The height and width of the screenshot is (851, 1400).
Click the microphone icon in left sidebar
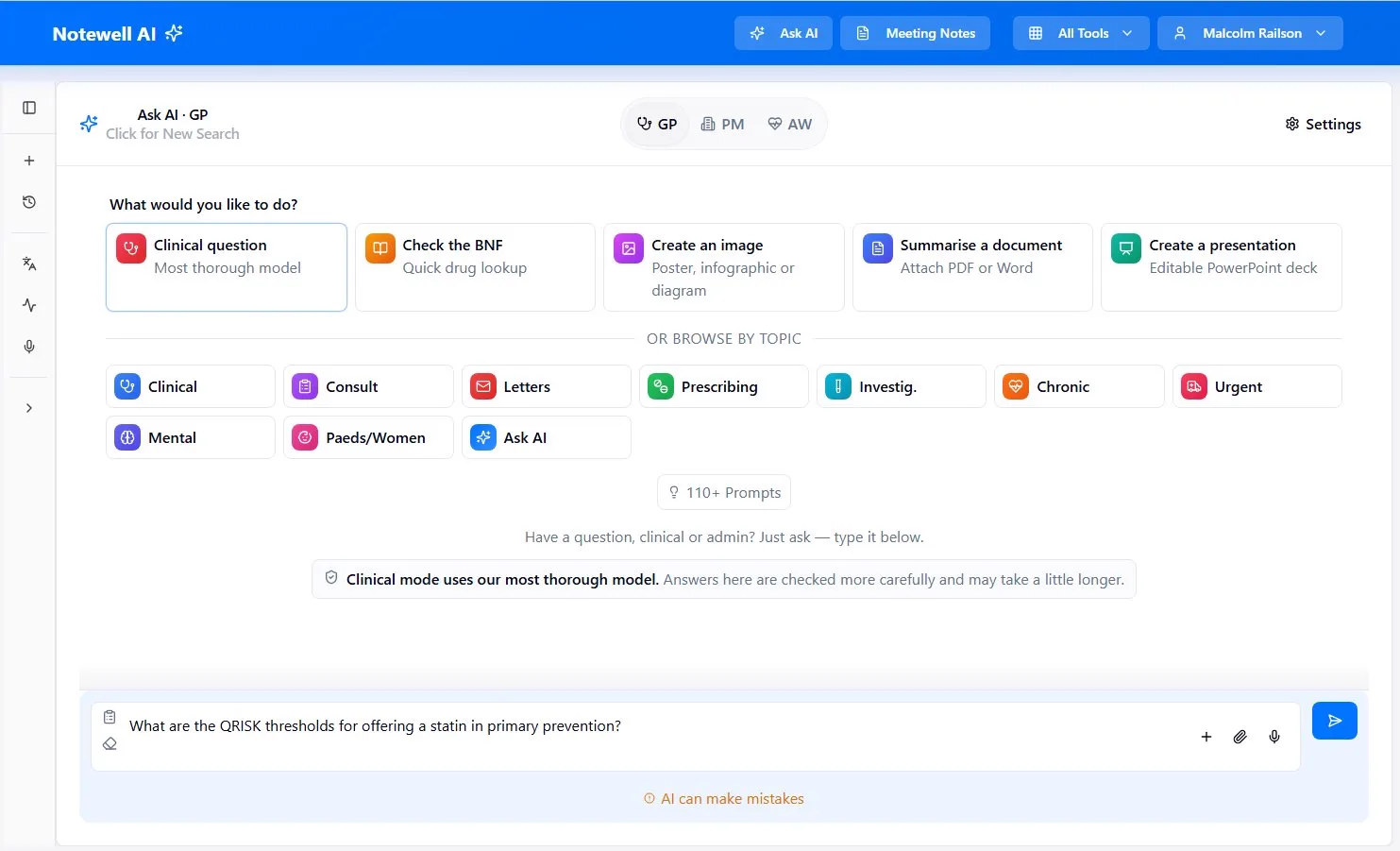pos(29,347)
